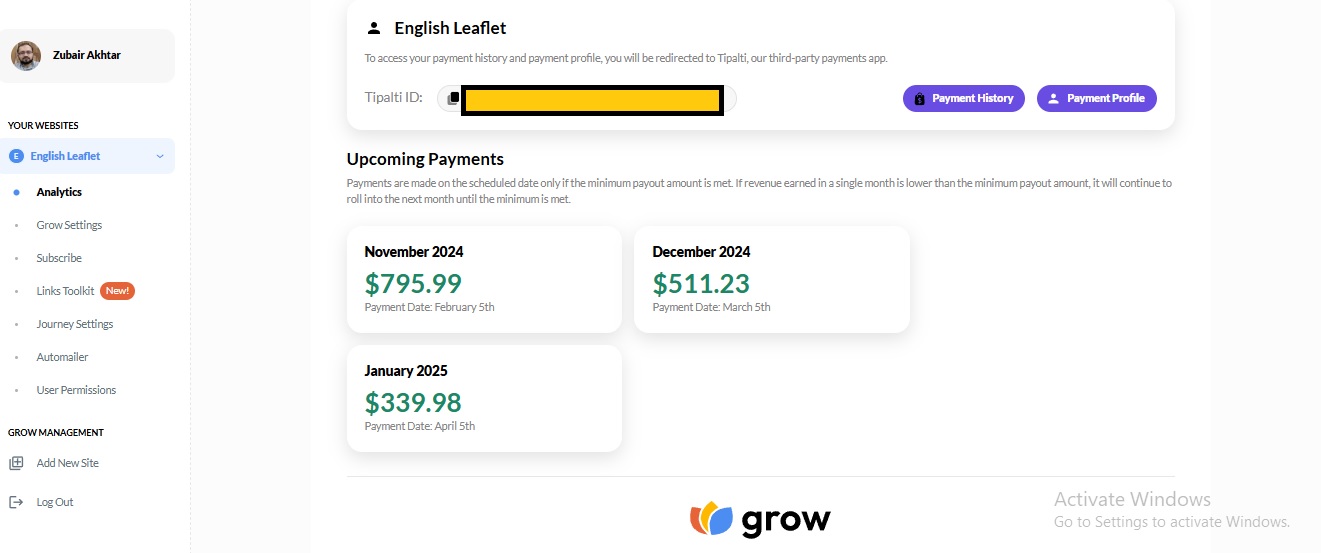Click the person icon inside Payment Profile
1321x553 pixels.
1053,99
